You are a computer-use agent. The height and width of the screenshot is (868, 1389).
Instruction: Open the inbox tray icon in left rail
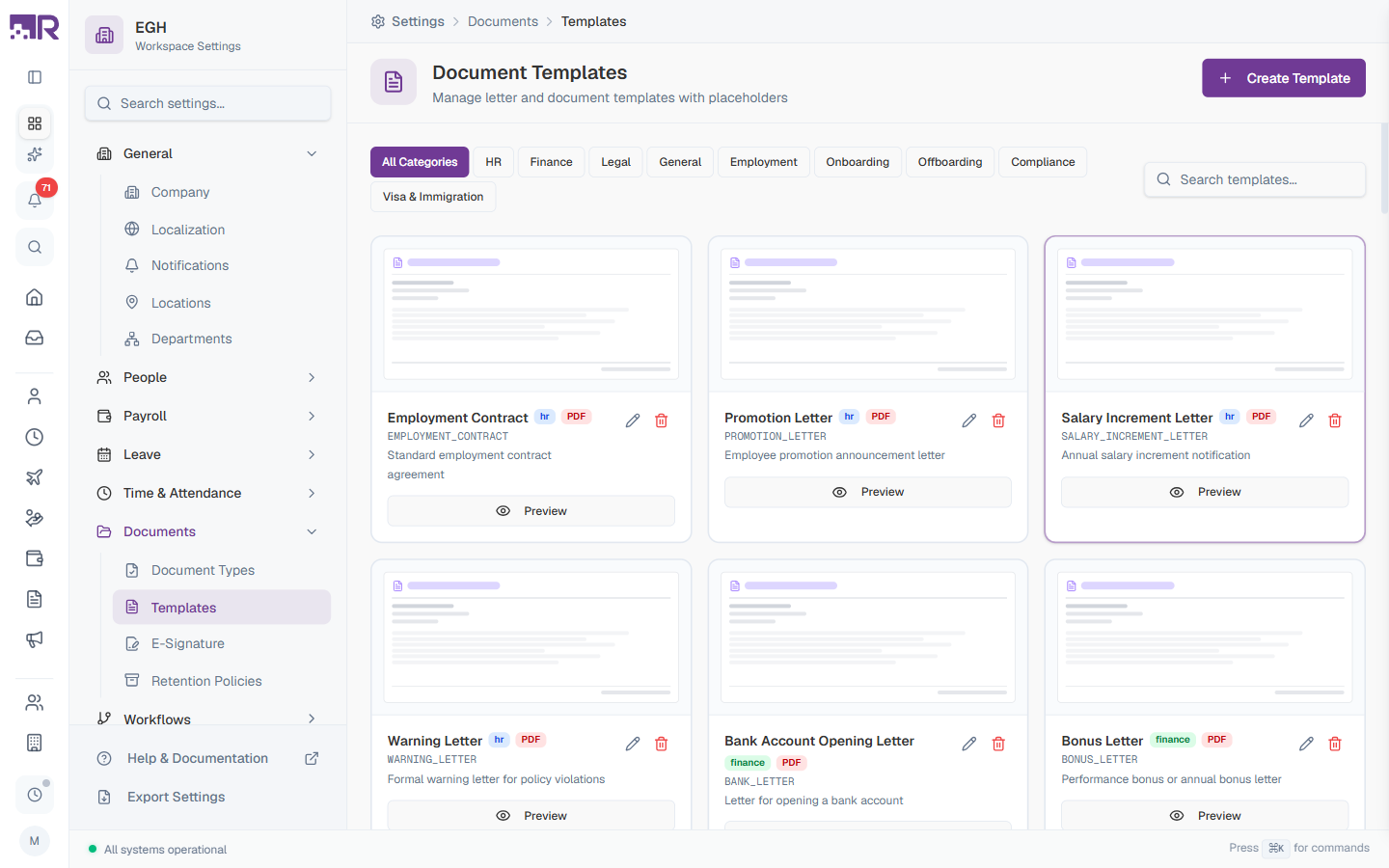click(35, 338)
